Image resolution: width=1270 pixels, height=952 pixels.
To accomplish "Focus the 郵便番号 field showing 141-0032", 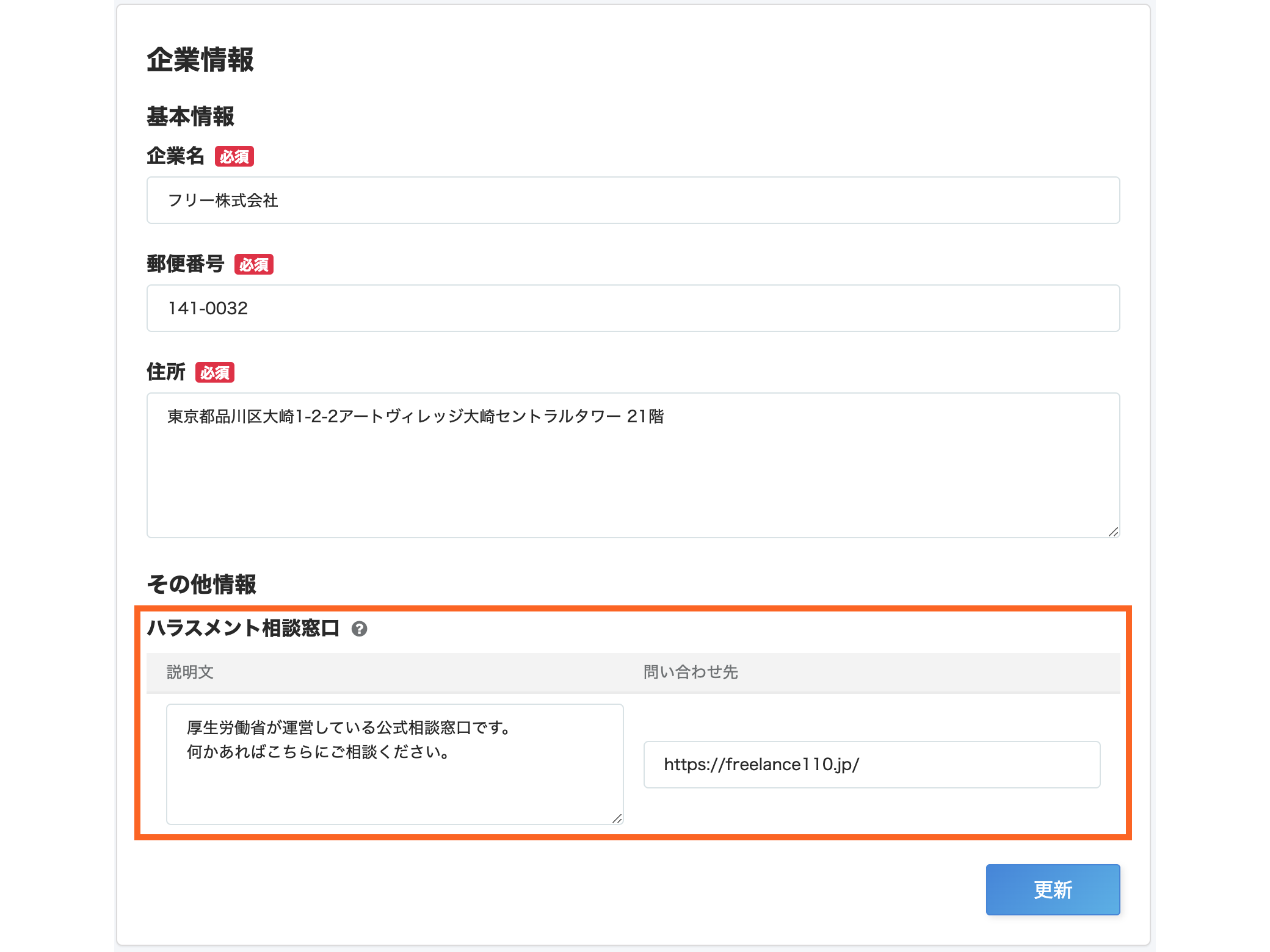I will pyautogui.click(x=633, y=308).
